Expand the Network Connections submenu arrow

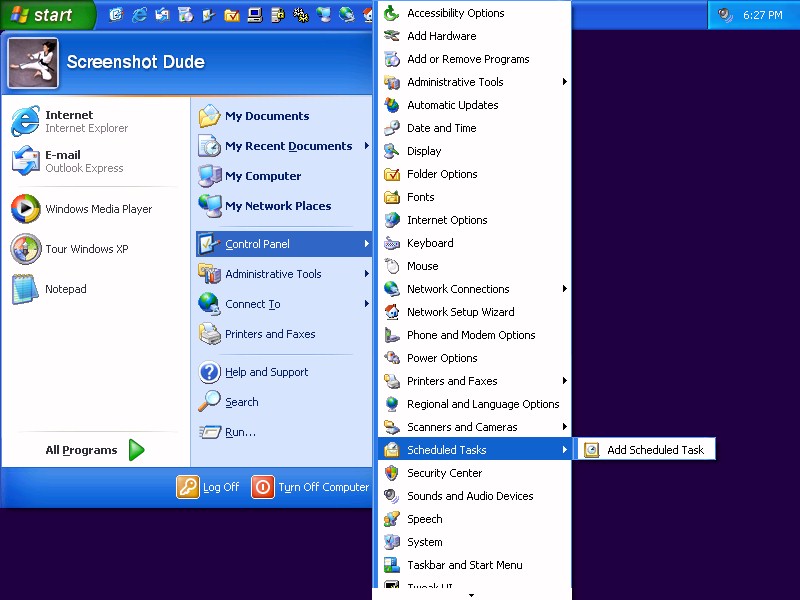coord(565,289)
